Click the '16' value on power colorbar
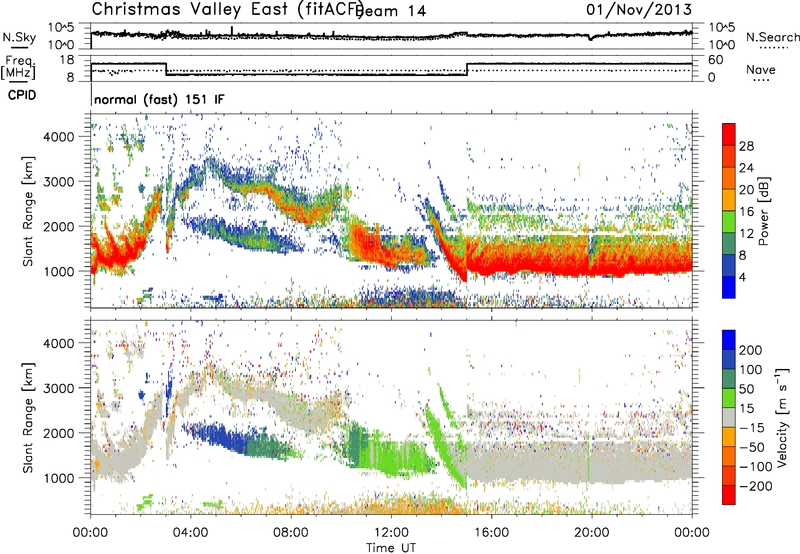Screen dimensions: 800x554 click(746, 212)
